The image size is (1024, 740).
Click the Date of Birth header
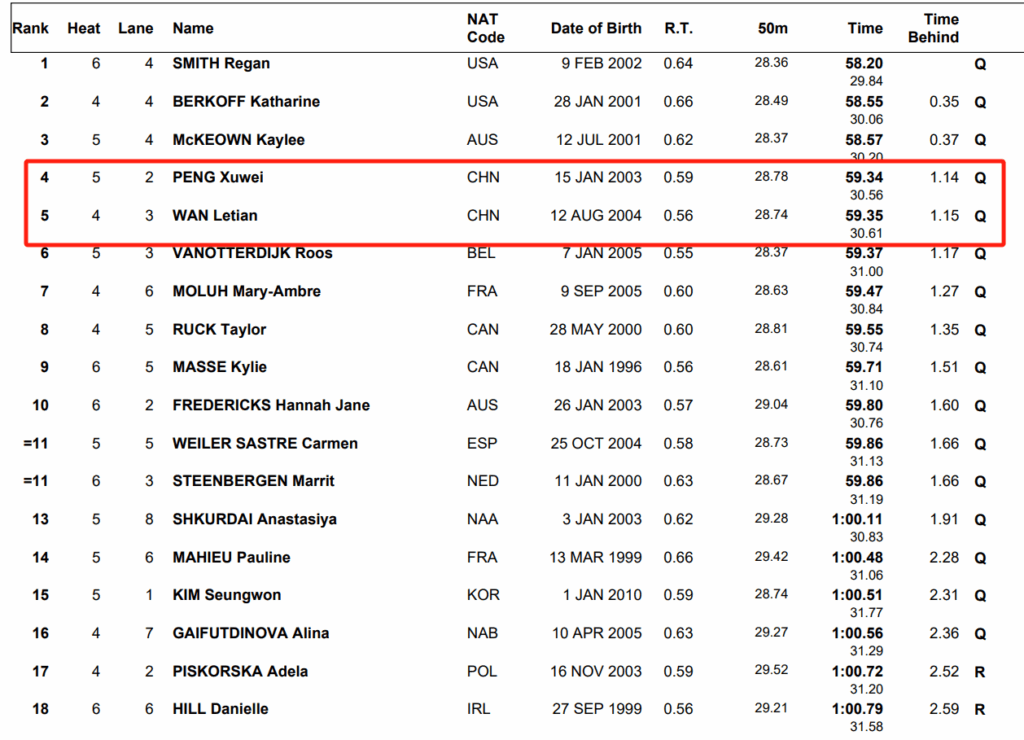596,28
